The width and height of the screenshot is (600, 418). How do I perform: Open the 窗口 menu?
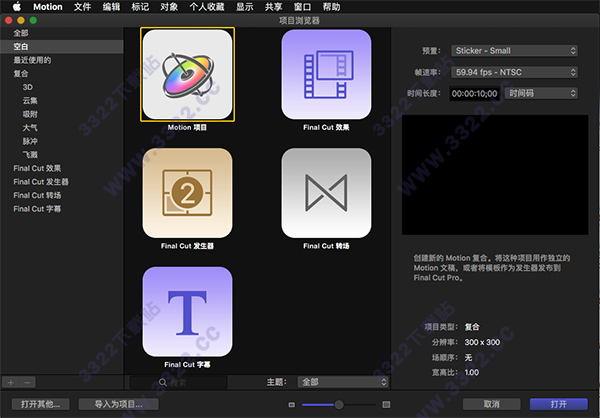click(302, 7)
